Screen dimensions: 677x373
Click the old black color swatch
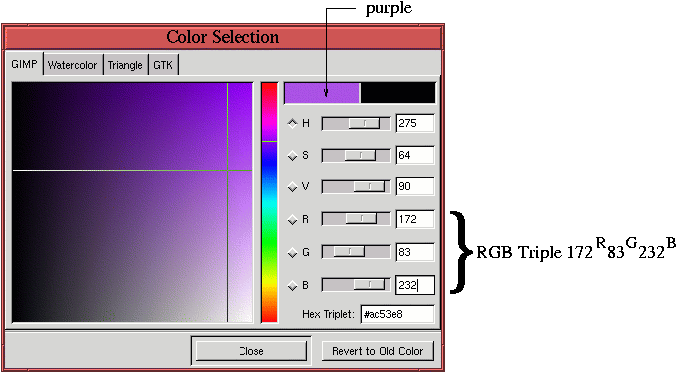[x=398, y=93]
